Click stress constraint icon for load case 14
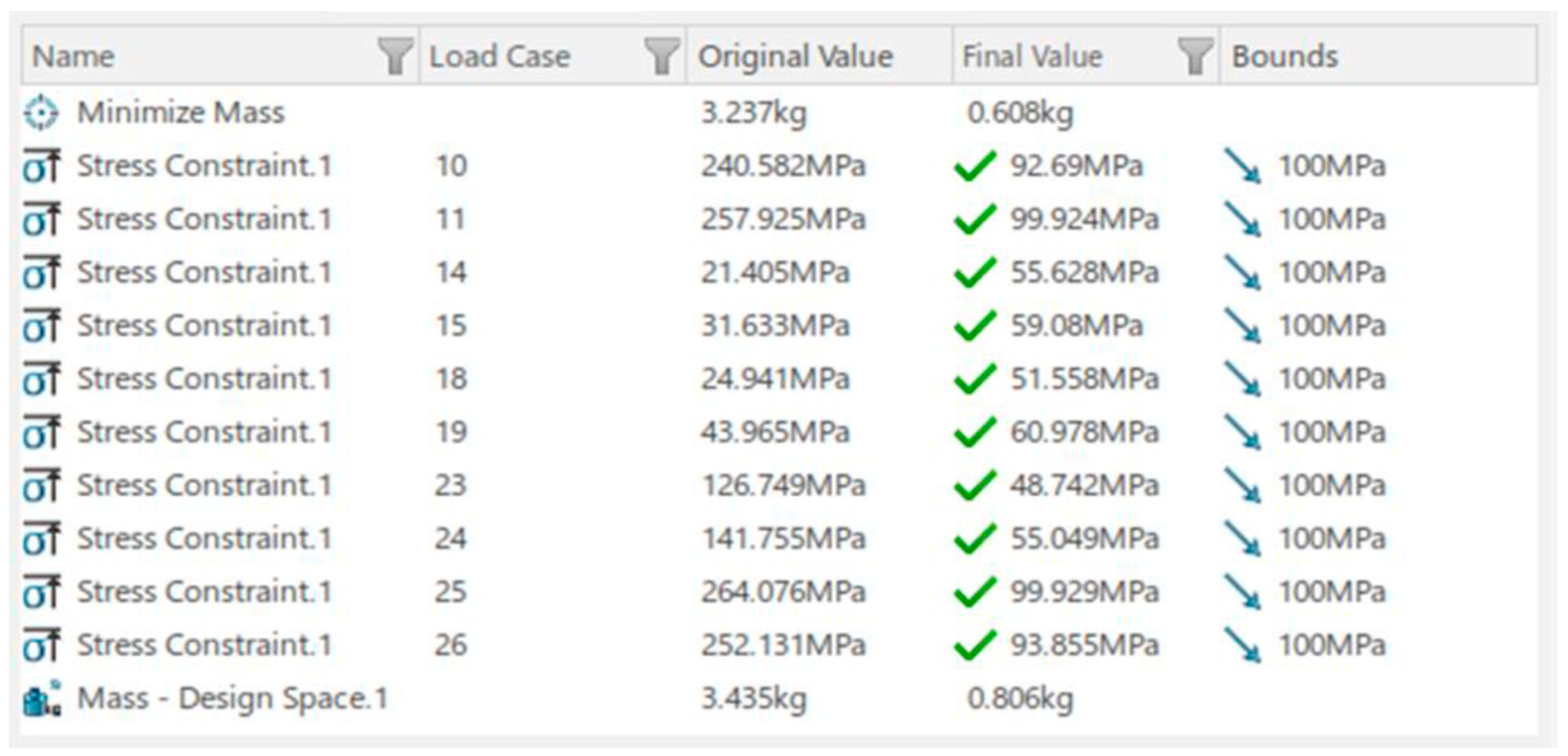The height and width of the screenshot is (756, 1568). [42, 273]
